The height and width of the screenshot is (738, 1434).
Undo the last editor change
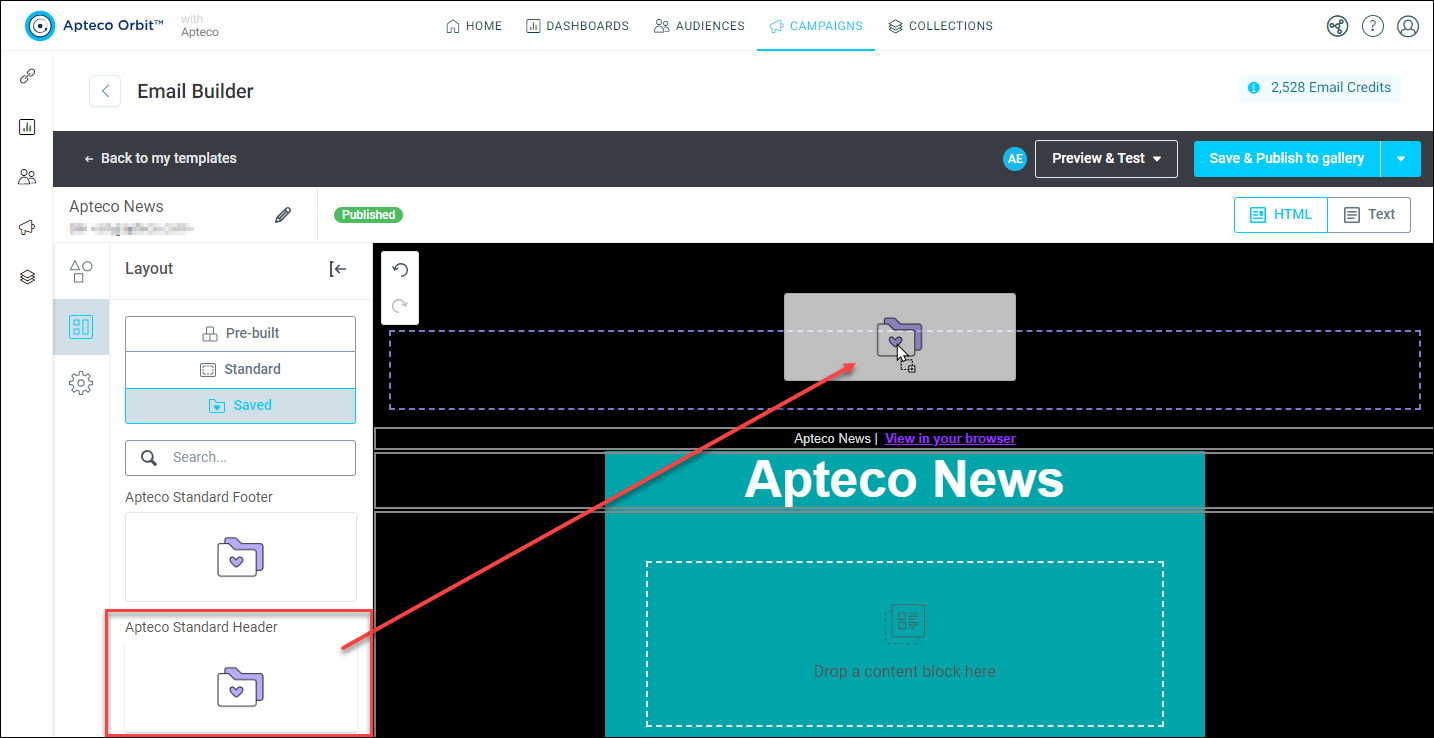[x=400, y=270]
